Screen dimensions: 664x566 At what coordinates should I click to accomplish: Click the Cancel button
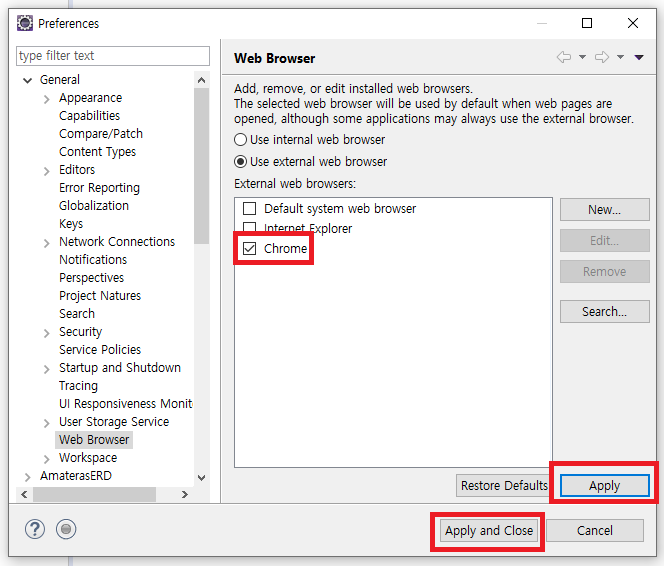pyautogui.click(x=595, y=530)
